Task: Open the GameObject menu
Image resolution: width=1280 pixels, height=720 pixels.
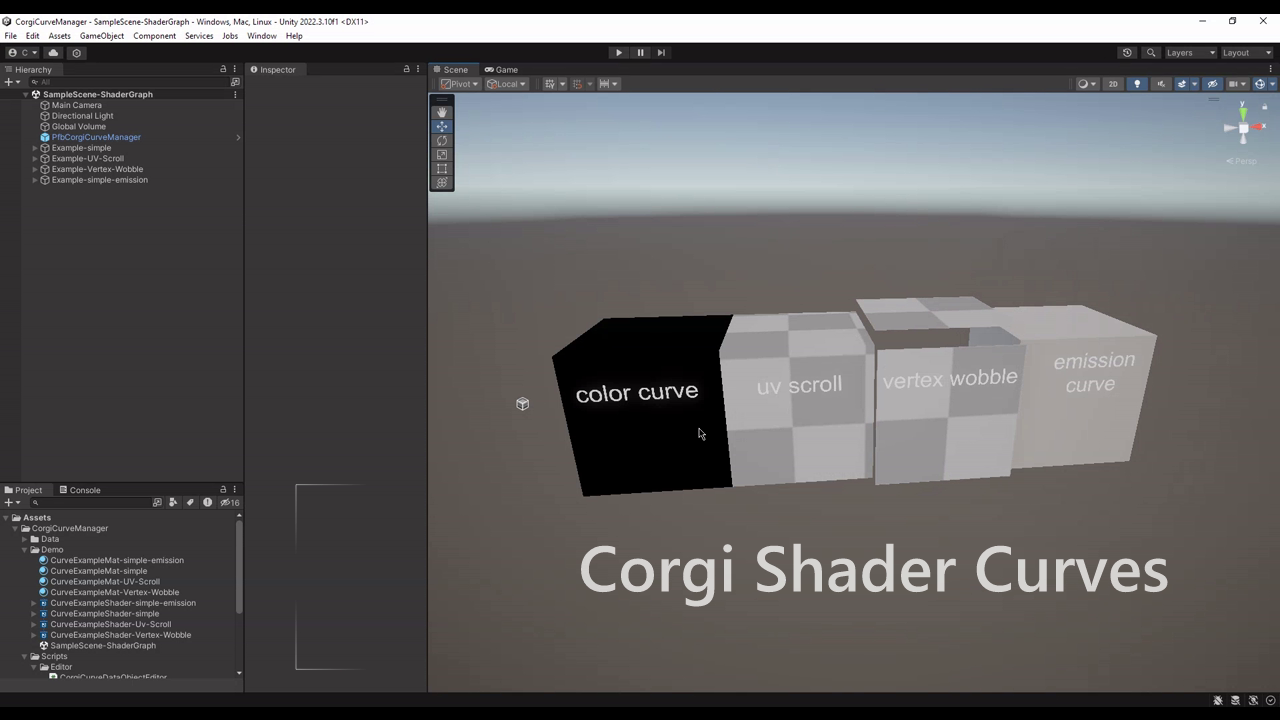Action: (102, 36)
